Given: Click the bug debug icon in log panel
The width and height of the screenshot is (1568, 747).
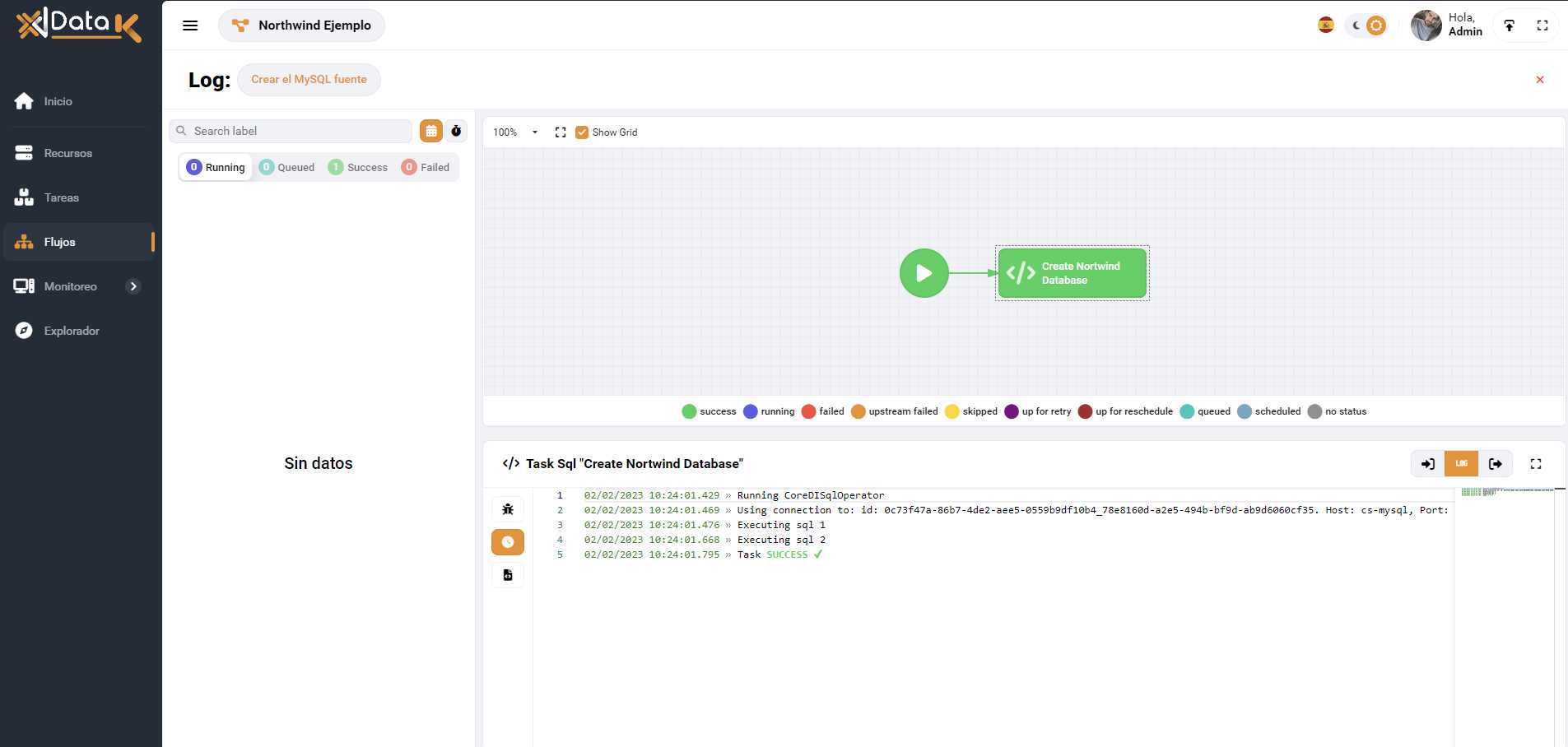Looking at the screenshot, I should click(508, 509).
